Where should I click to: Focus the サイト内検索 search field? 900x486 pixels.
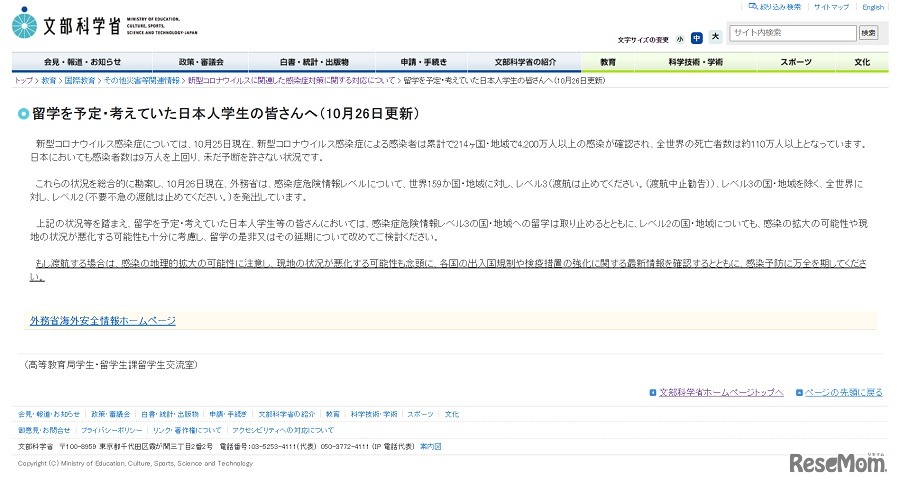pos(793,33)
